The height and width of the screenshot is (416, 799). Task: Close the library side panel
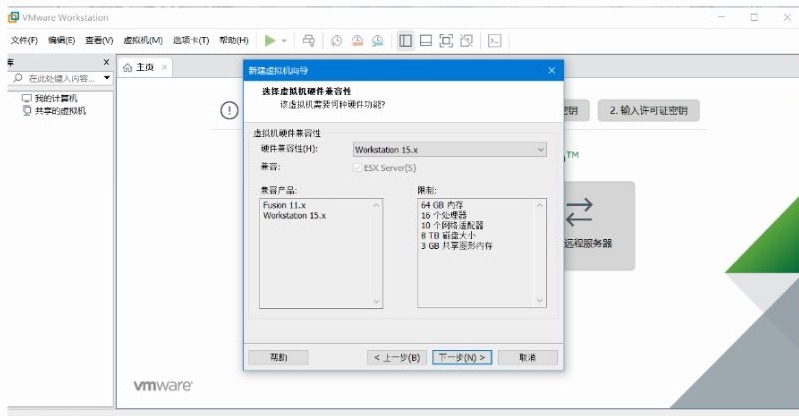click(106, 62)
